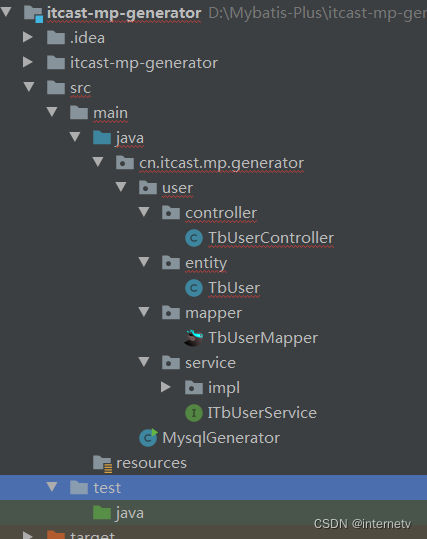Click the src folder icon
The width and height of the screenshot is (427, 539).
(56, 87)
